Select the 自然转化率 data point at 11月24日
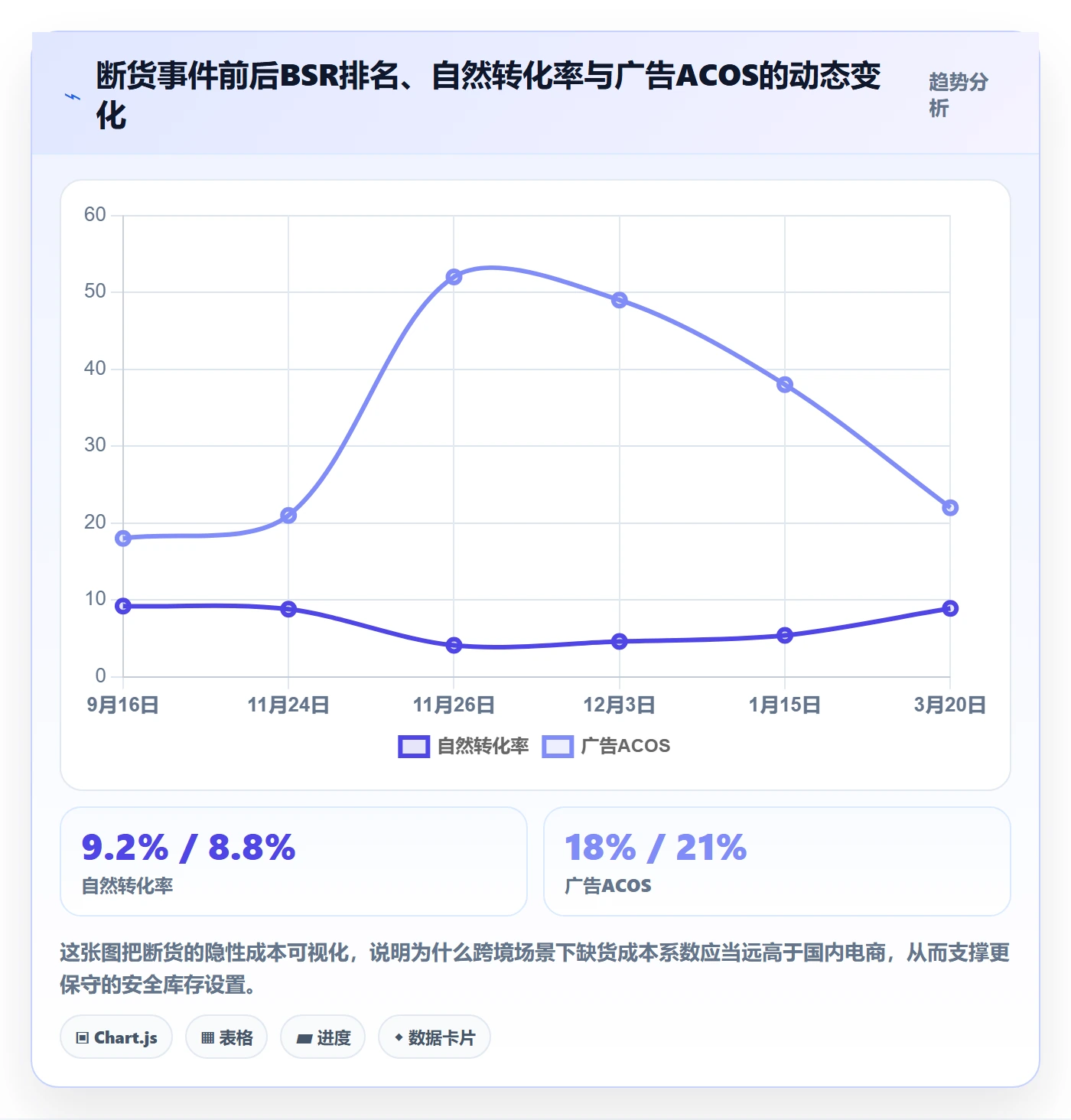 (x=288, y=609)
